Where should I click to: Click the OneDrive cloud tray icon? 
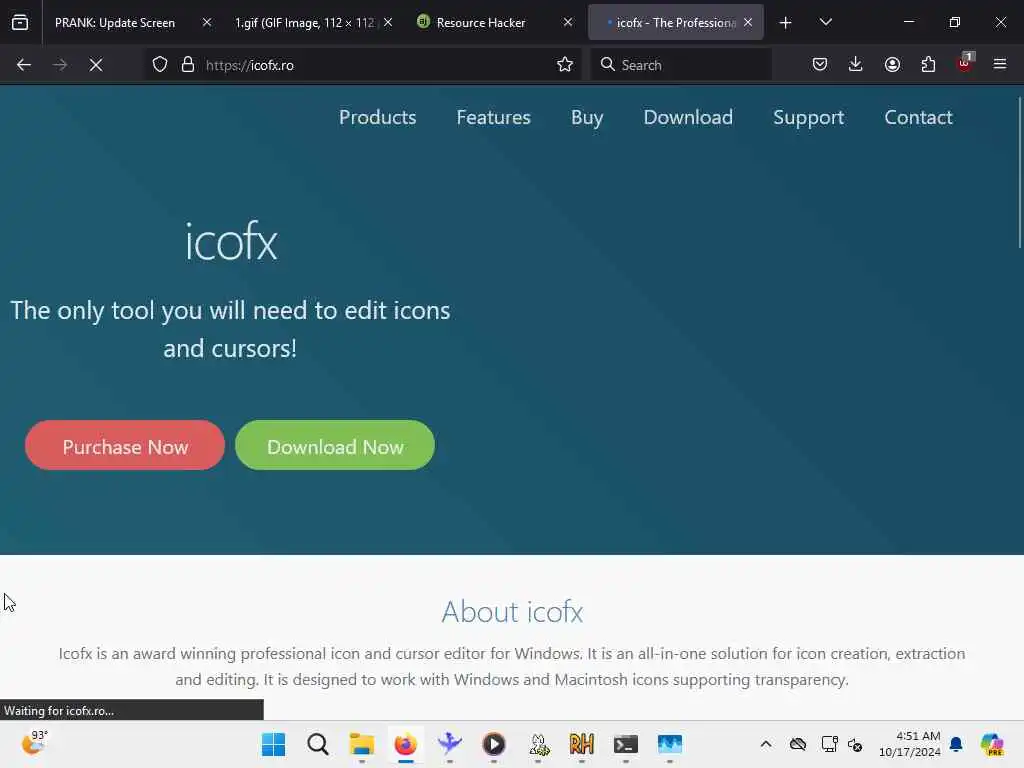[x=797, y=744]
